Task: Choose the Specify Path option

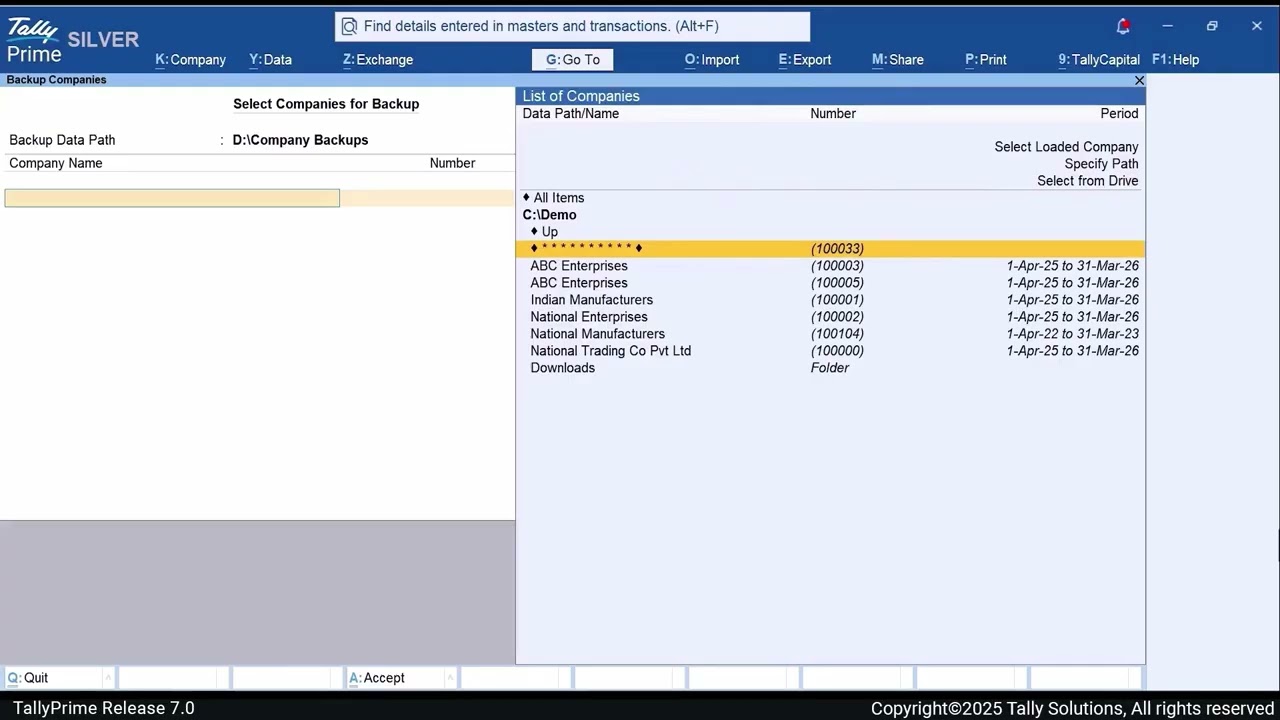Action: pyautogui.click(x=1101, y=164)
